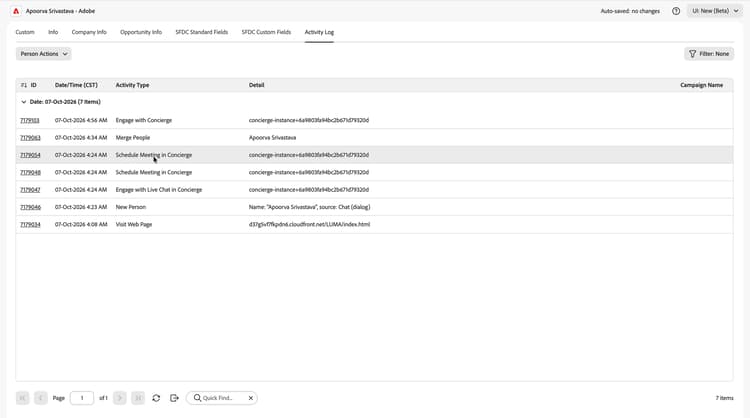Click the page number input field
Screen dimensions: 750x418
pos(82,398)
